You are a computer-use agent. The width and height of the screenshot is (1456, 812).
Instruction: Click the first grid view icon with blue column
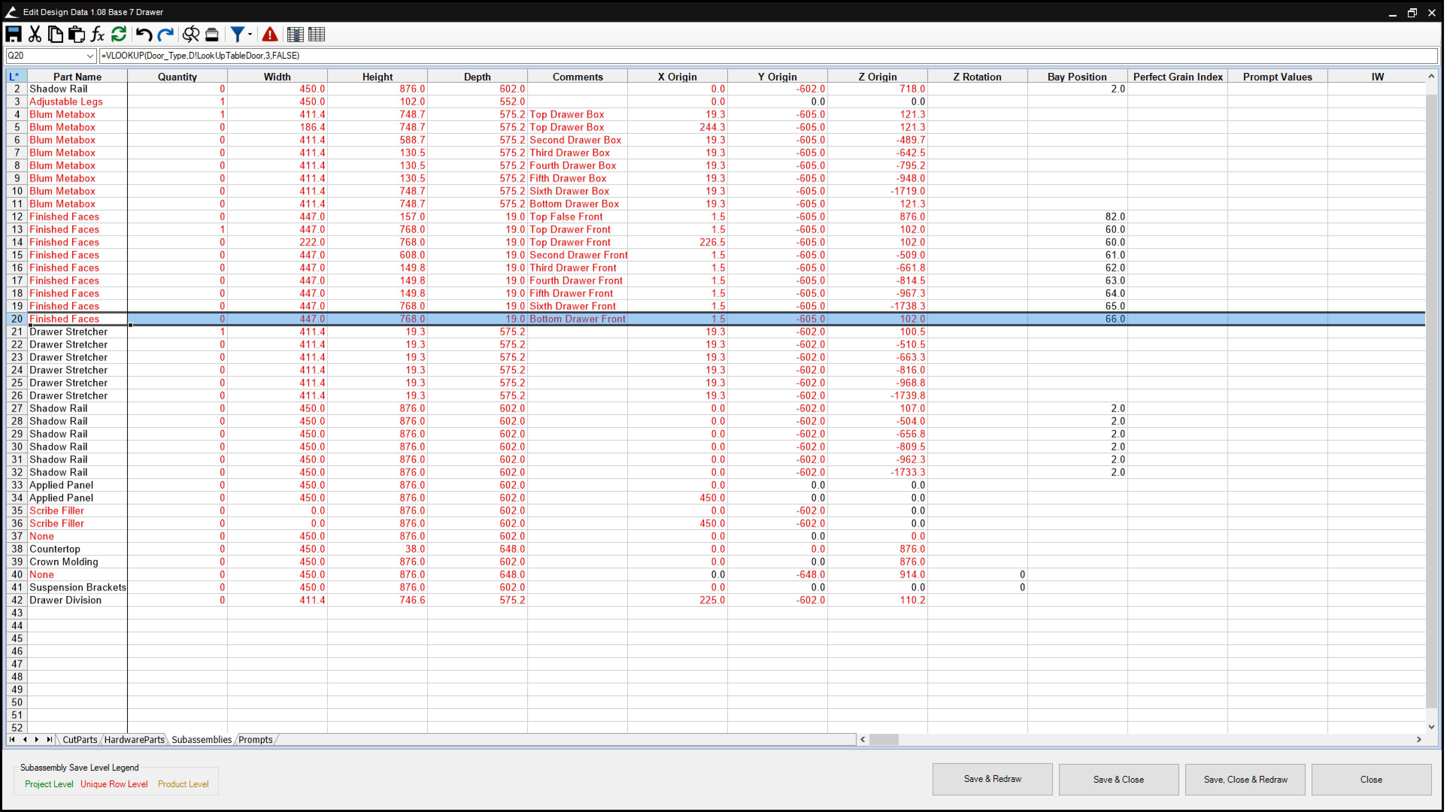[x=295, y=35]
